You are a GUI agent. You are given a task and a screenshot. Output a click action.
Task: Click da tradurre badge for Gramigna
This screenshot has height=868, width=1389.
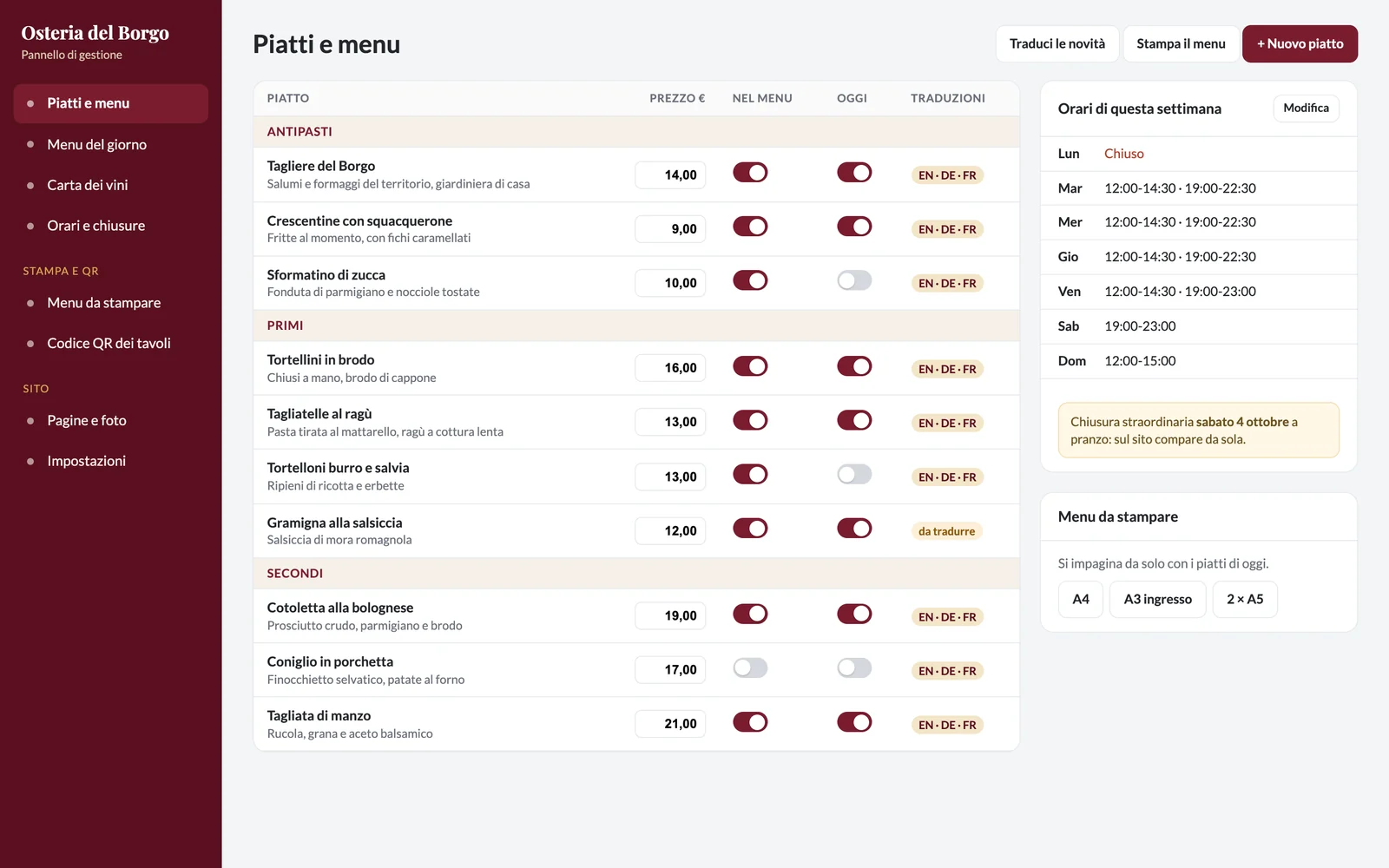click(x=946, y=531)
